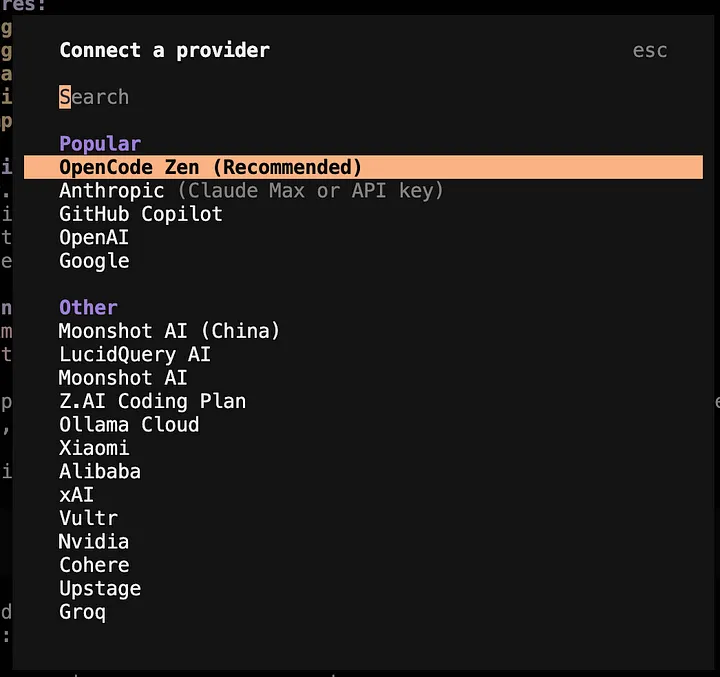Select Alibaba provider
The height and width of the screenshot is (677, 720).
[100, 471]
